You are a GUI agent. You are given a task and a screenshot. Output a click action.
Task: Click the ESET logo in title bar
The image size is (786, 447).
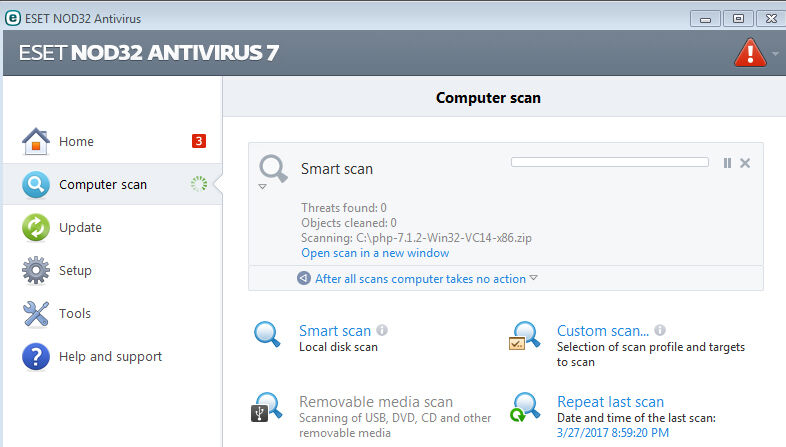point(13,18)
